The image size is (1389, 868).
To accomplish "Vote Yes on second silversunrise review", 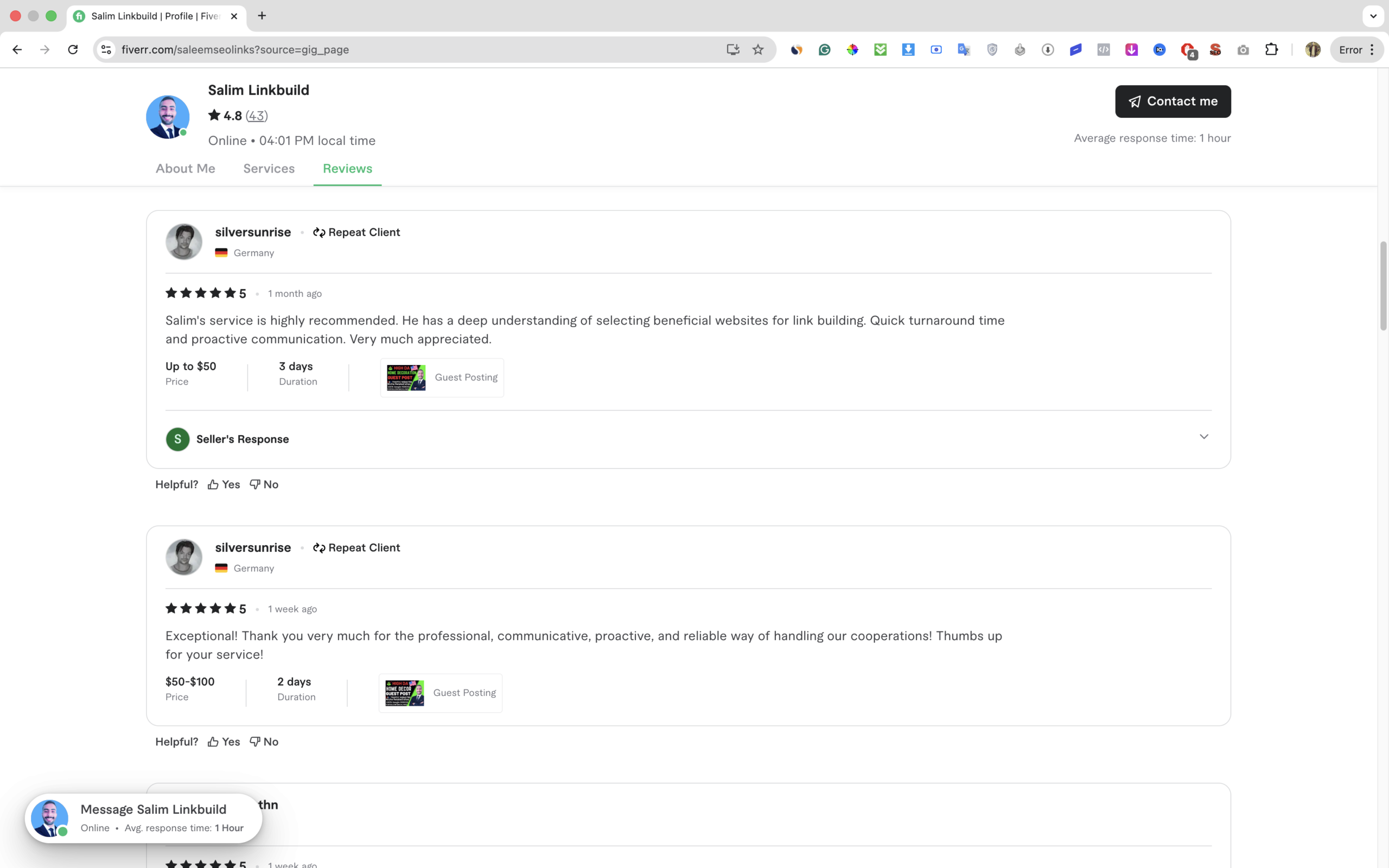I will pos(224,742).
